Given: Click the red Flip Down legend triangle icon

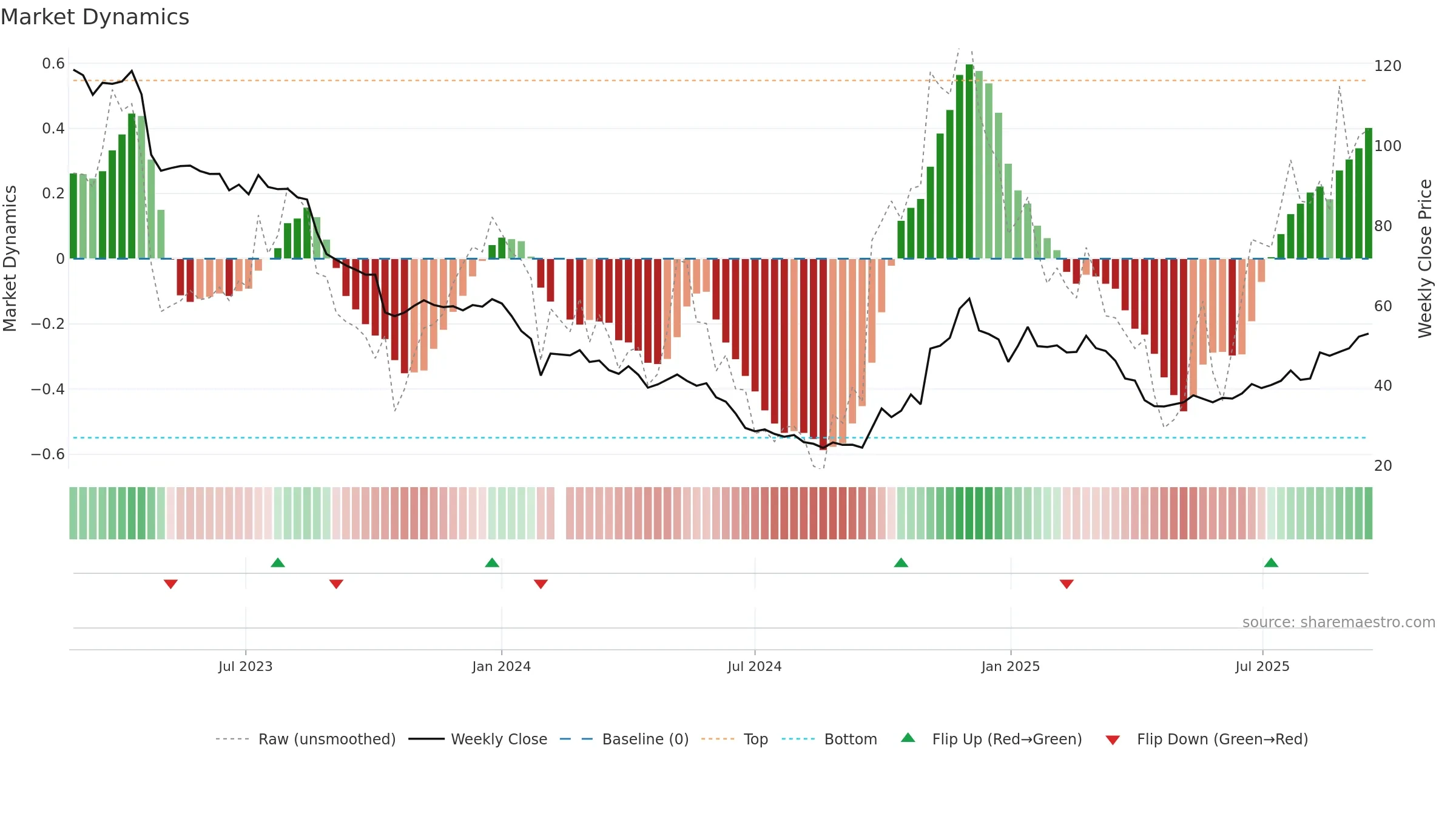Looking at the screenshot, I should [1113, 740].
